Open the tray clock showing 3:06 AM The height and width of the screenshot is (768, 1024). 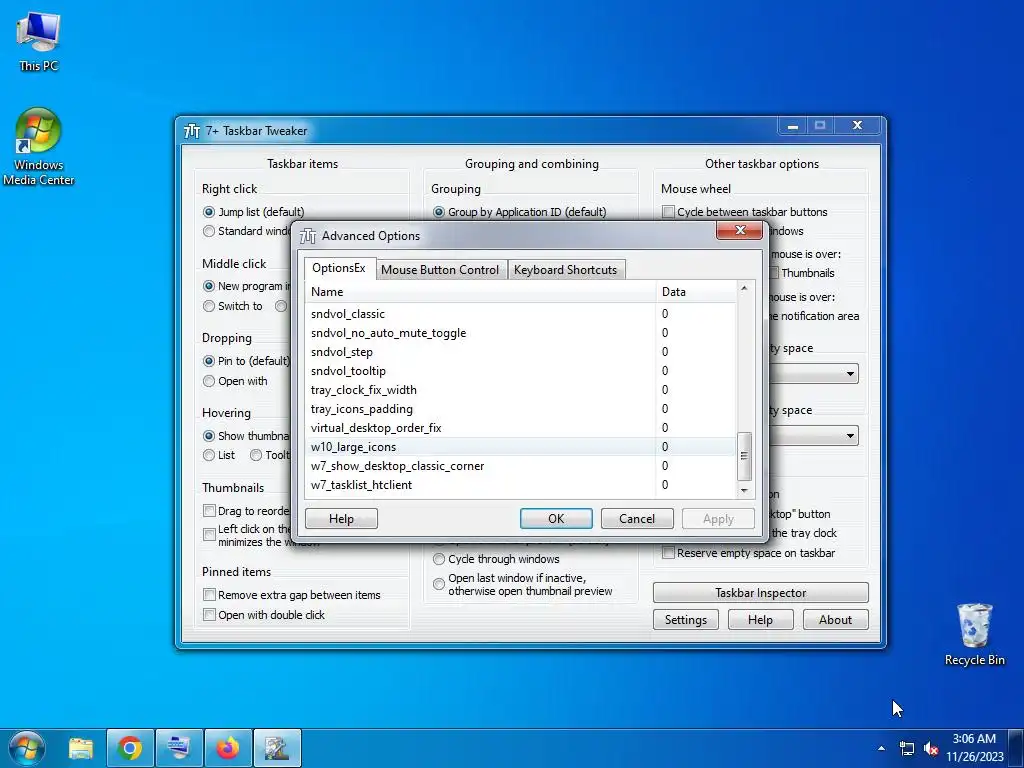[x=974, y=748]
